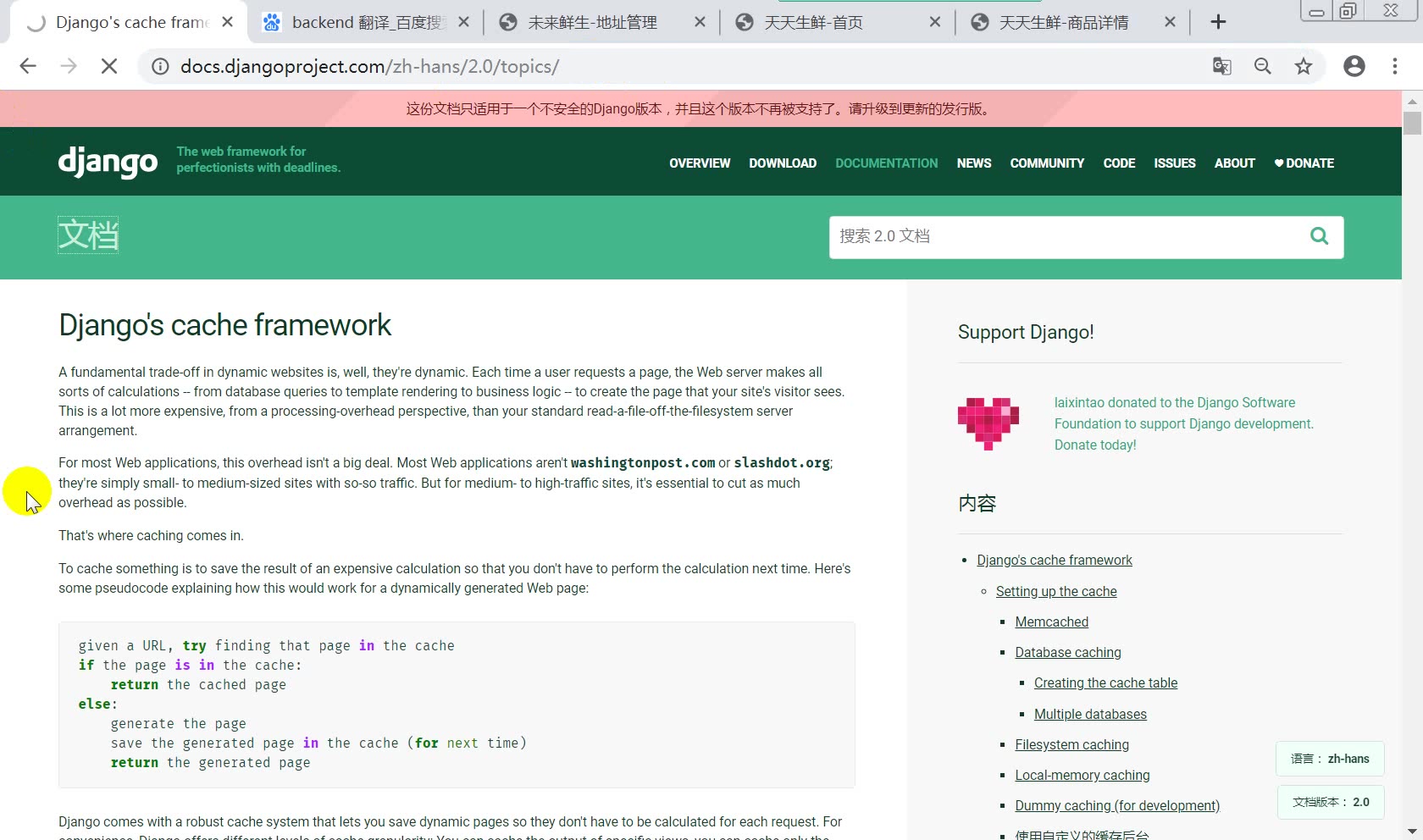Screen dimensions: 1423x840
Task: Click the scrollbar up arrow
Action: click(1412, 101)
